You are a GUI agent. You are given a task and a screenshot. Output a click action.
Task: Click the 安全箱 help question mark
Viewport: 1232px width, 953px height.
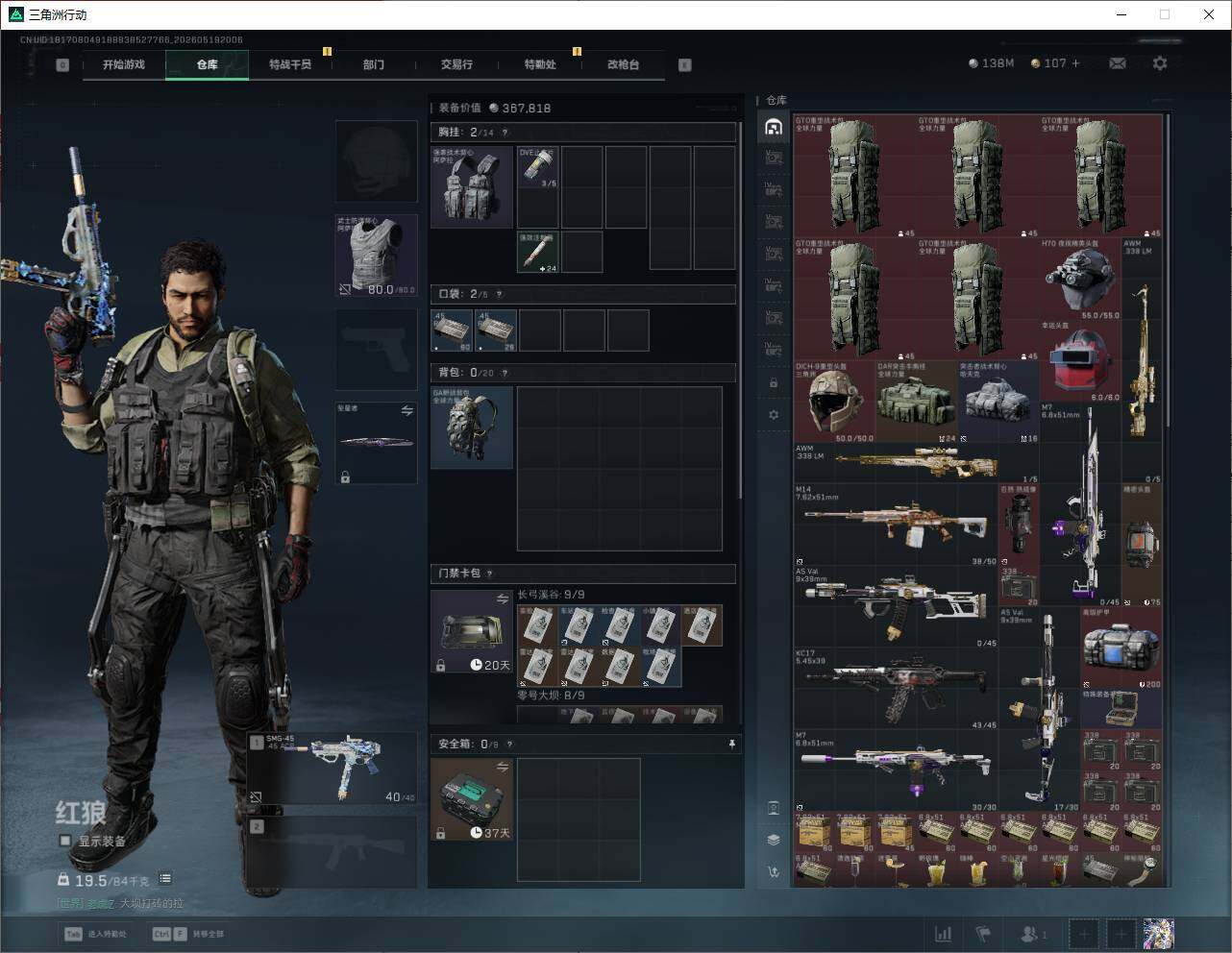click(509, 744)
